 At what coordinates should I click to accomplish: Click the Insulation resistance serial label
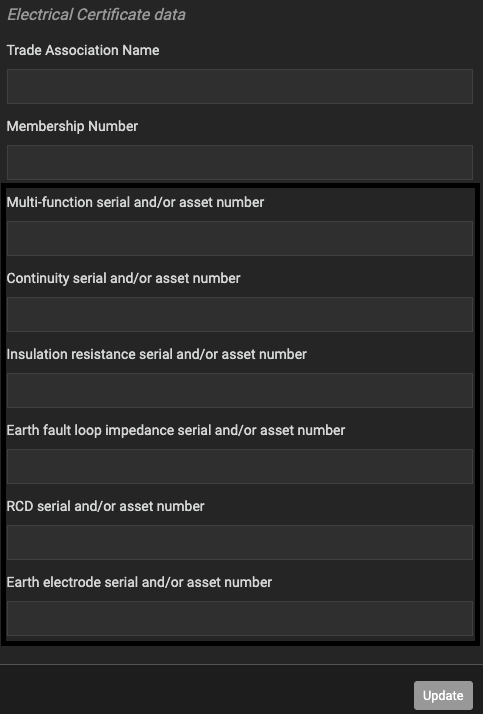tap(157, 354)
